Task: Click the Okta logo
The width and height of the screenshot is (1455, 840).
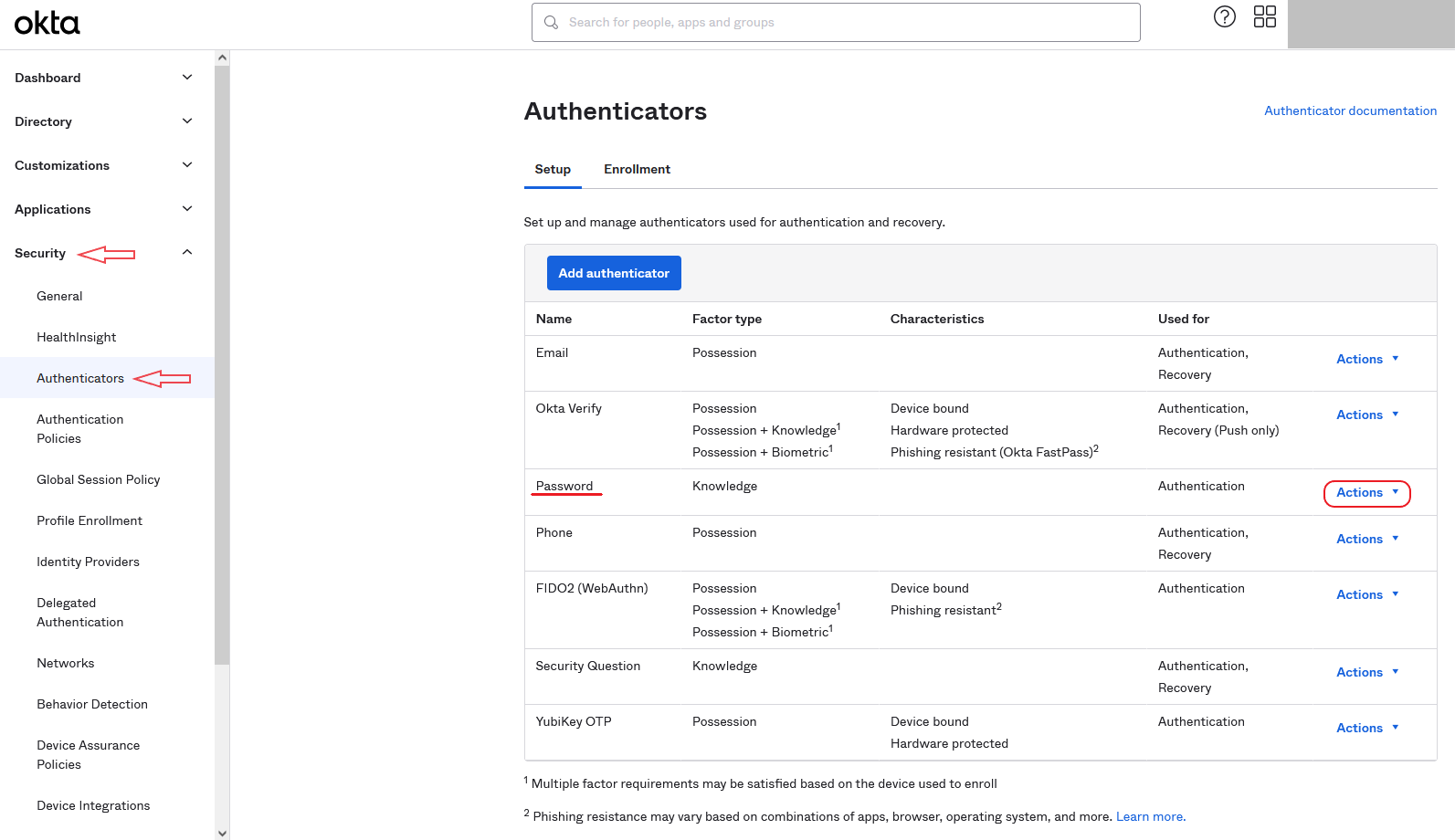Action: point(47,23)
